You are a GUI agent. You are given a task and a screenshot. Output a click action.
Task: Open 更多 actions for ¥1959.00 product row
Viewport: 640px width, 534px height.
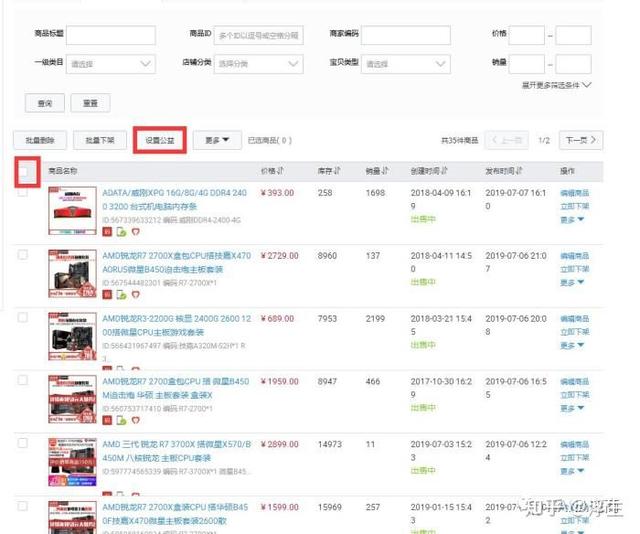click(x=572, y=408)
